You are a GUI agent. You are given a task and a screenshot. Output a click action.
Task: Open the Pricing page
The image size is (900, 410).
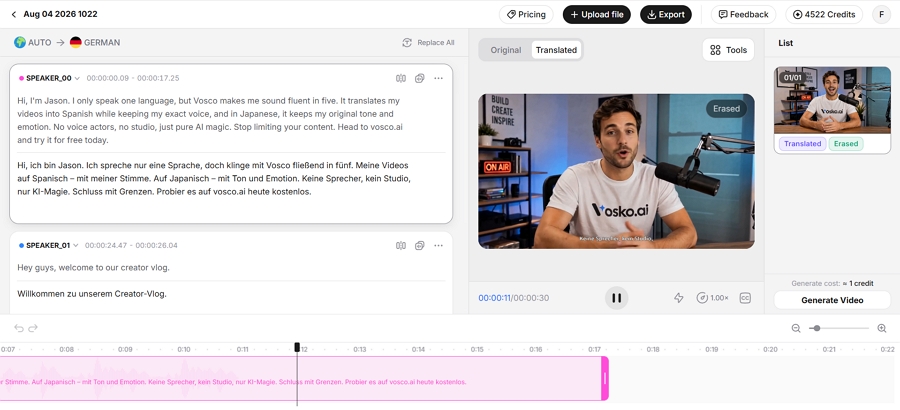526,14
